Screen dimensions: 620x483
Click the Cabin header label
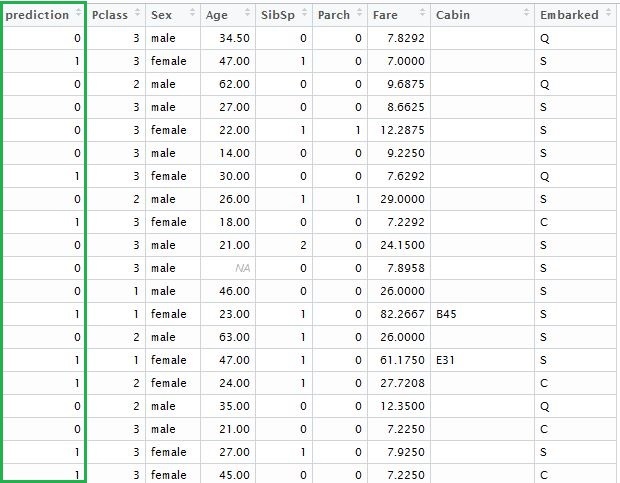tap(453, 15)
